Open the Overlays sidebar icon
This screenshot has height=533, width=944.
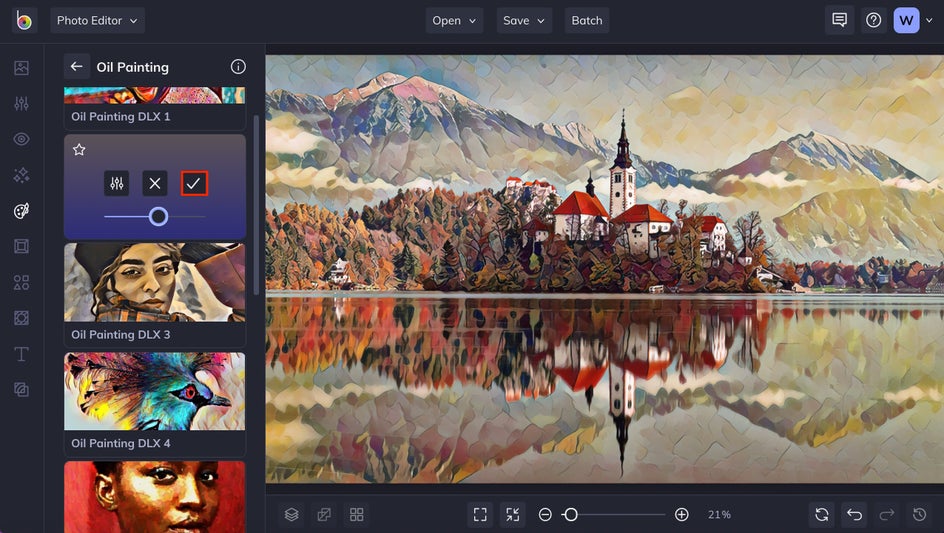[21, 318]
